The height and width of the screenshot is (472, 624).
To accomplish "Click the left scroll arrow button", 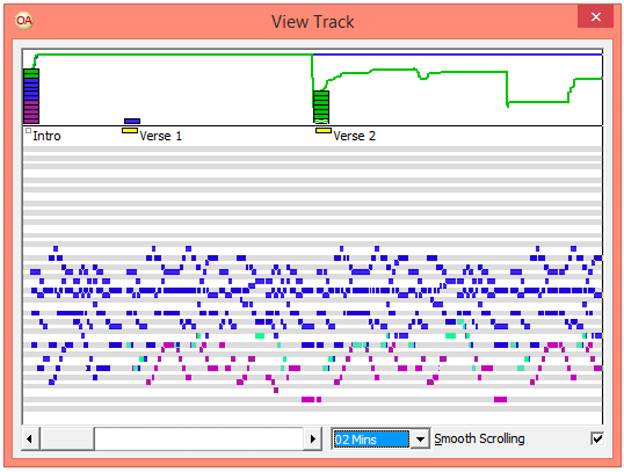I will pos(31,439).
